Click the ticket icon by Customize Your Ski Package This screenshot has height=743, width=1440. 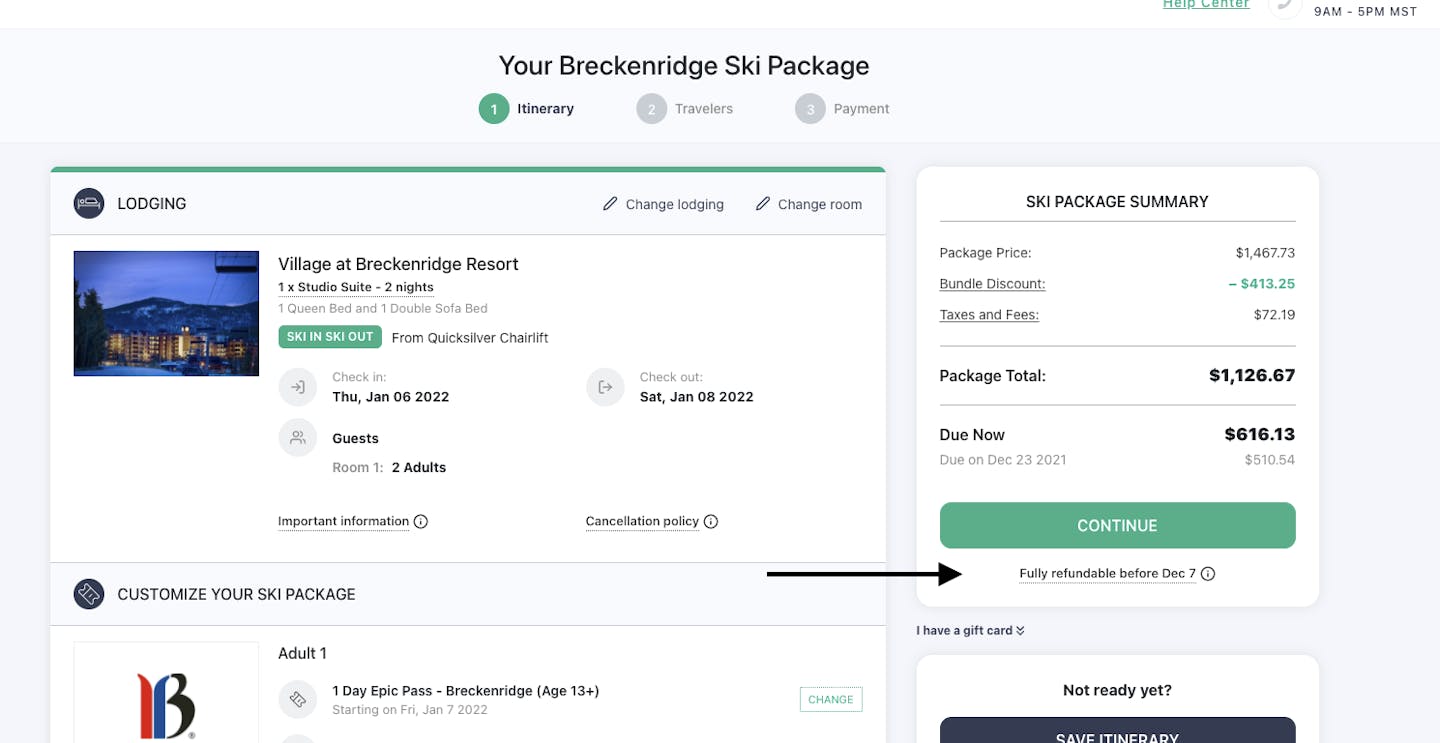pos(89,594)
